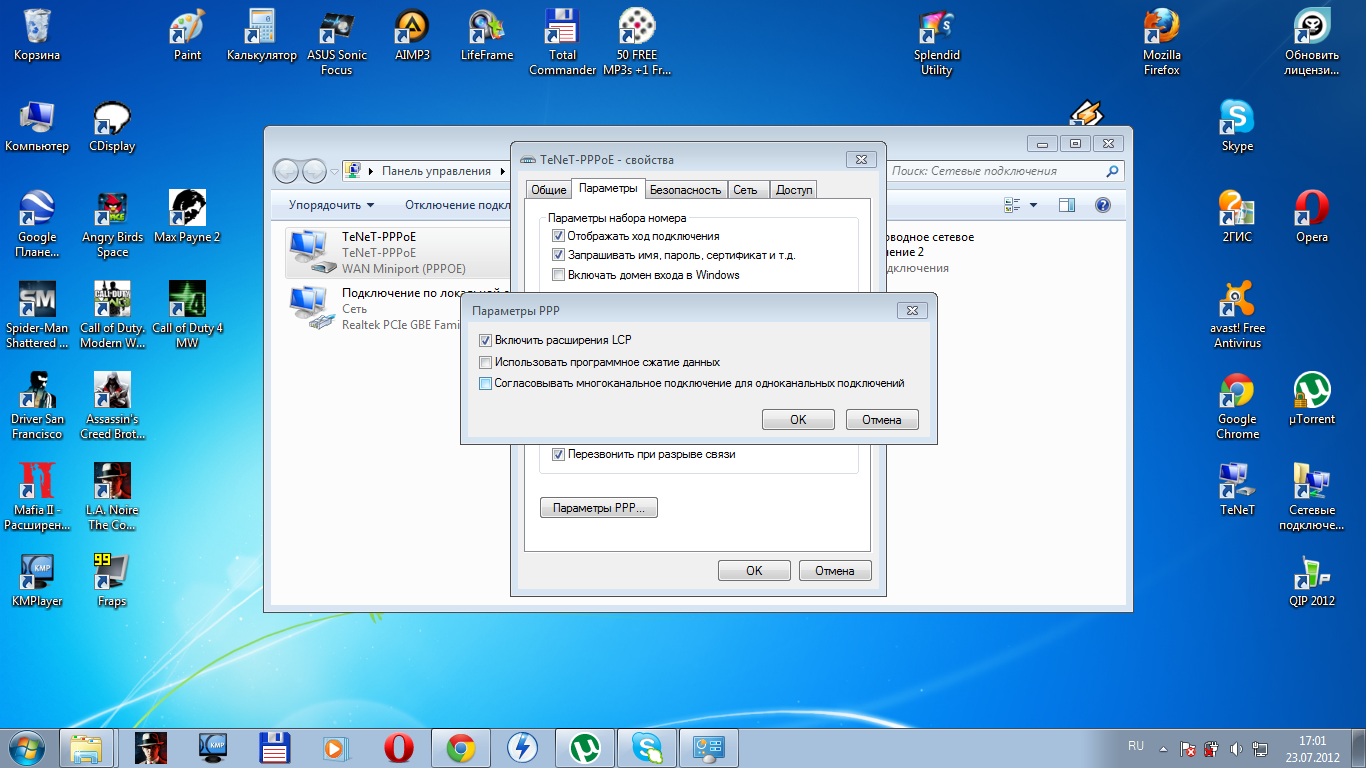The width and height of the screenshot is (1366, 768).
Task: Enable Использовать программное сжатие данных
Action: click(486, 362)
